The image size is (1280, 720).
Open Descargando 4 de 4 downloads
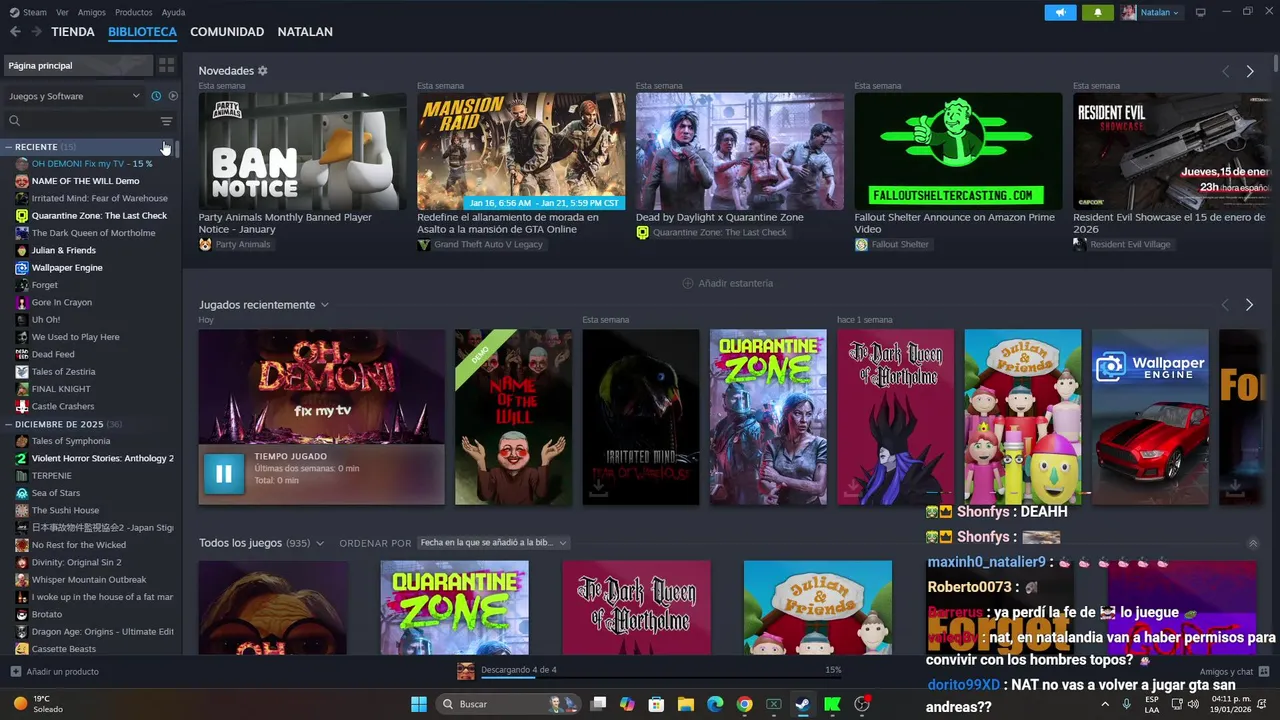518,670
